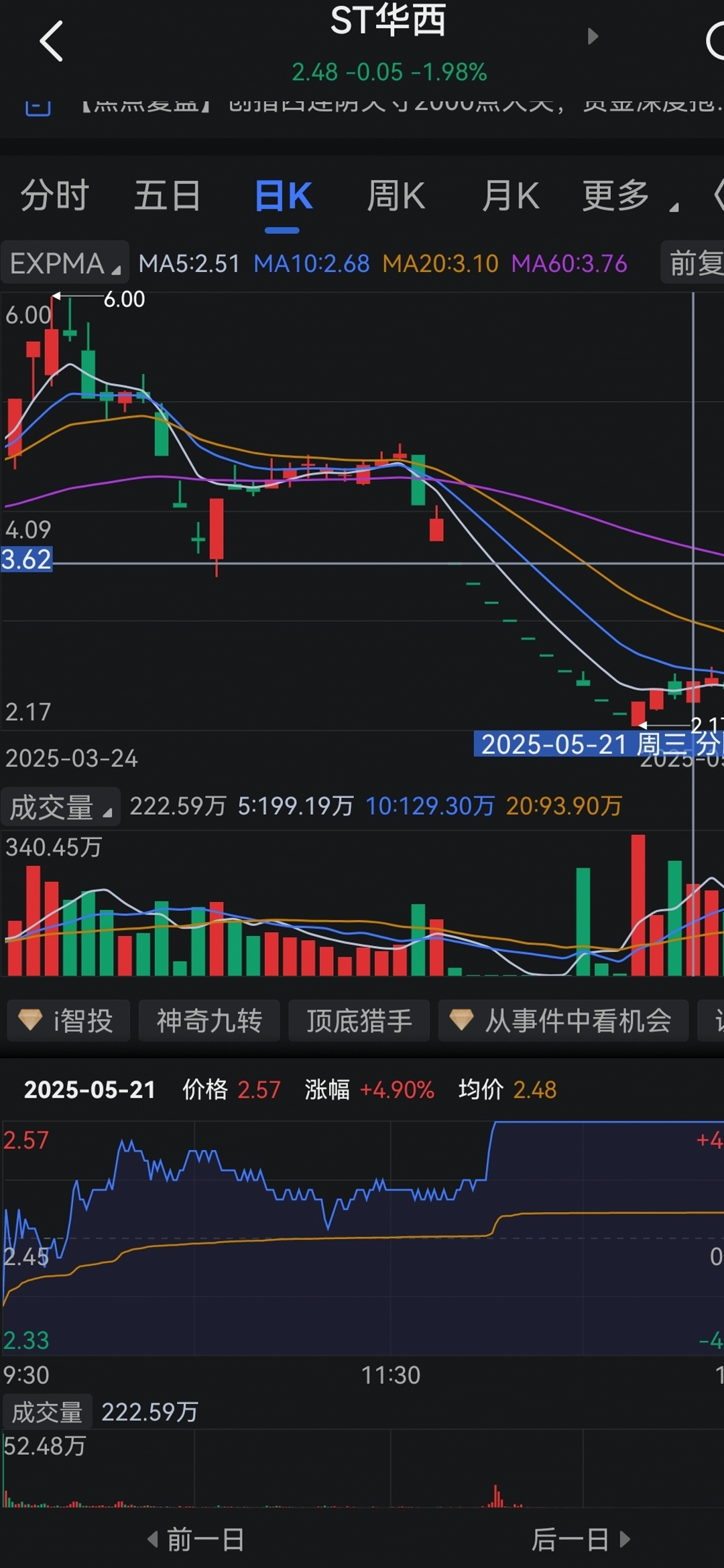Screen dimensions: 724x1568
Task: Tap the tallest red volume bar
Action: click(638, 905)
